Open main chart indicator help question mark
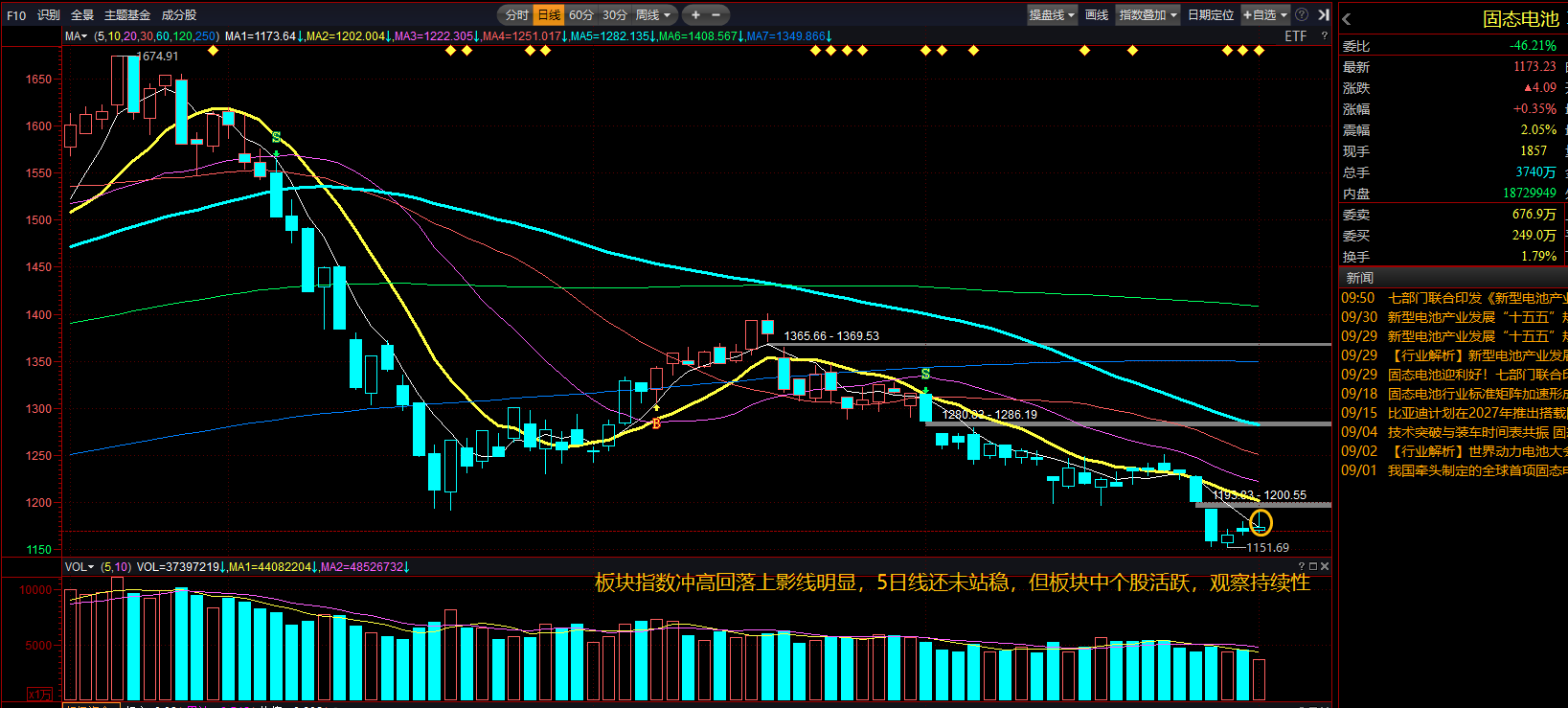 coord(1325,35)
